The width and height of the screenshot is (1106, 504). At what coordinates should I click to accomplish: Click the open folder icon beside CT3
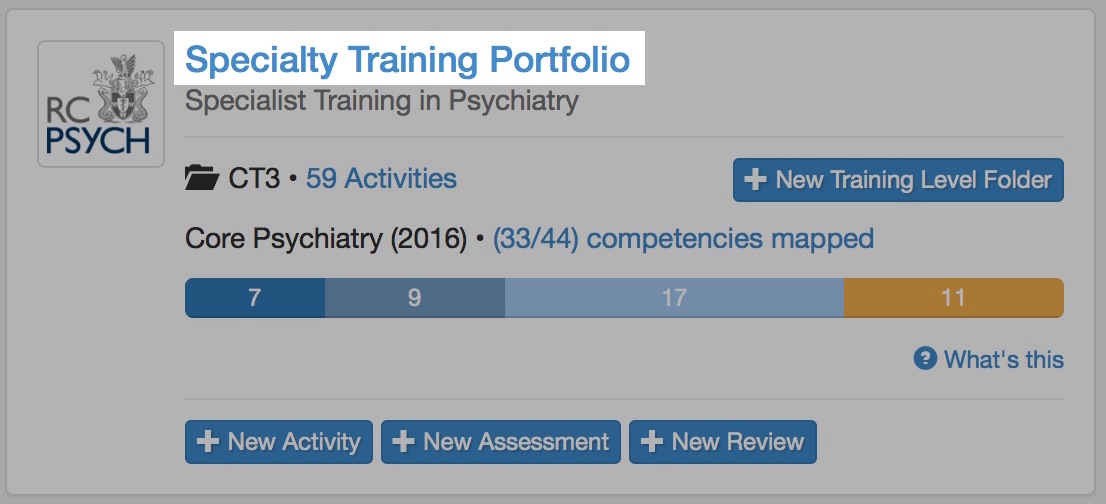click(x=202, y=180)
